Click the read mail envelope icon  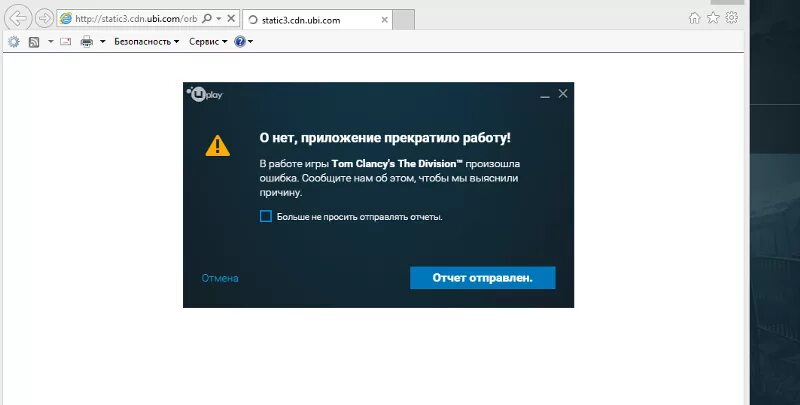pos(65,42)
